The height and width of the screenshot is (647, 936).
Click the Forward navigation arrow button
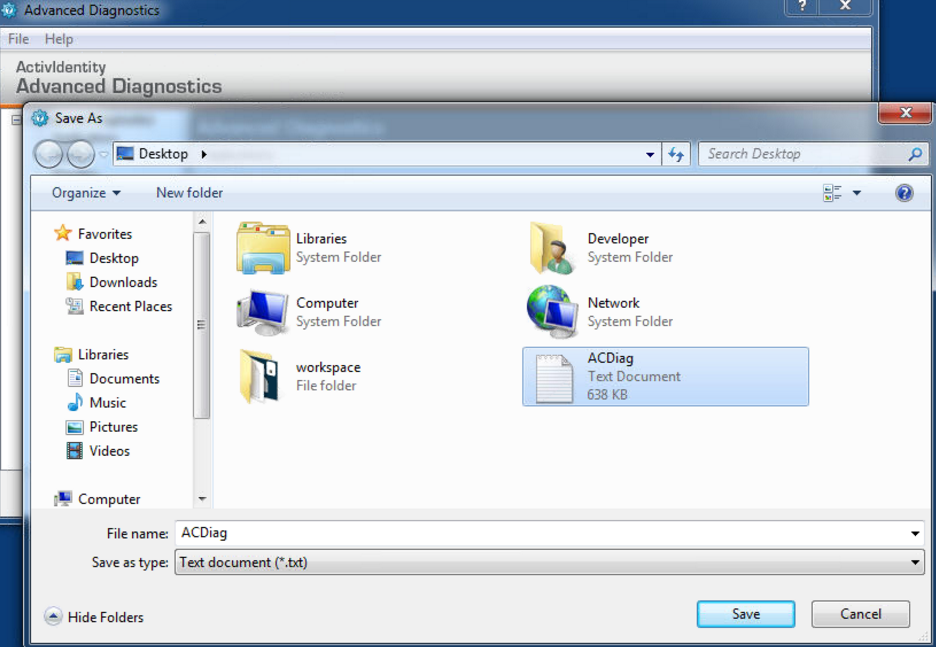(81, 155)
